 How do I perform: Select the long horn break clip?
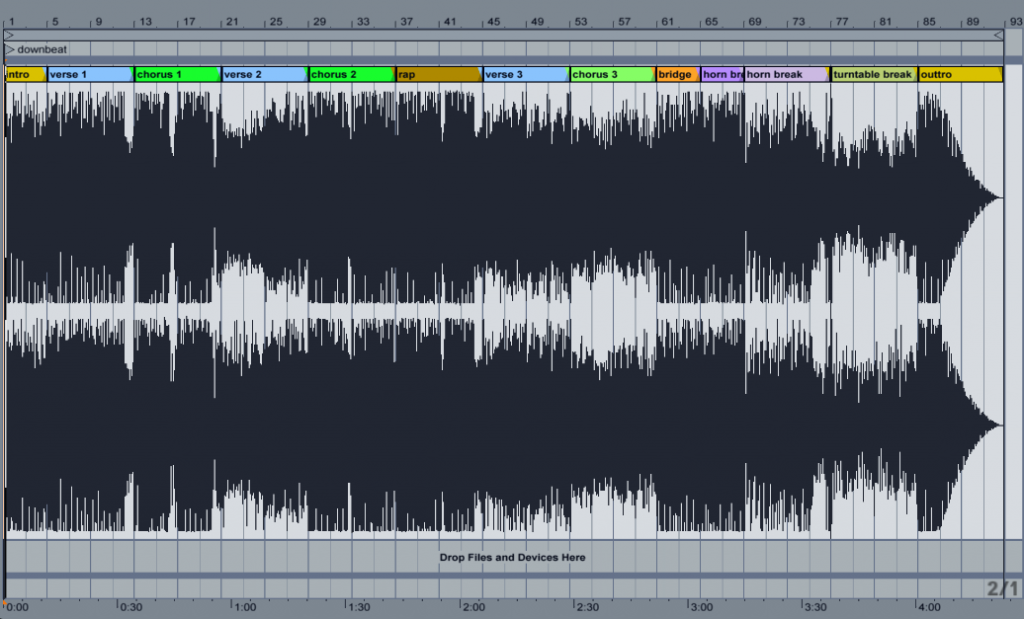pyautogui.click(x=787, y=74)
